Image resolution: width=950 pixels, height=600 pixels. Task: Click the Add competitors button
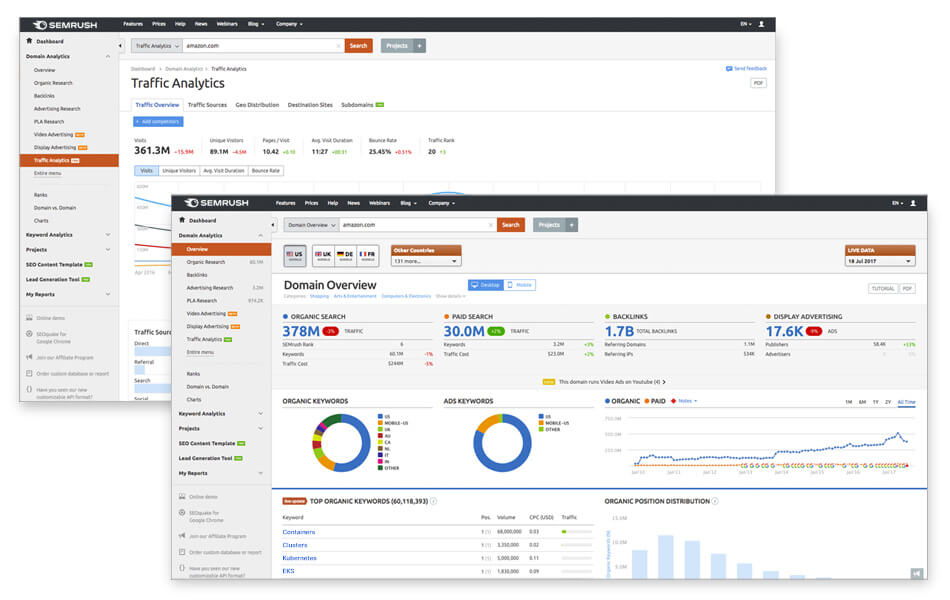tap(158, 122)
